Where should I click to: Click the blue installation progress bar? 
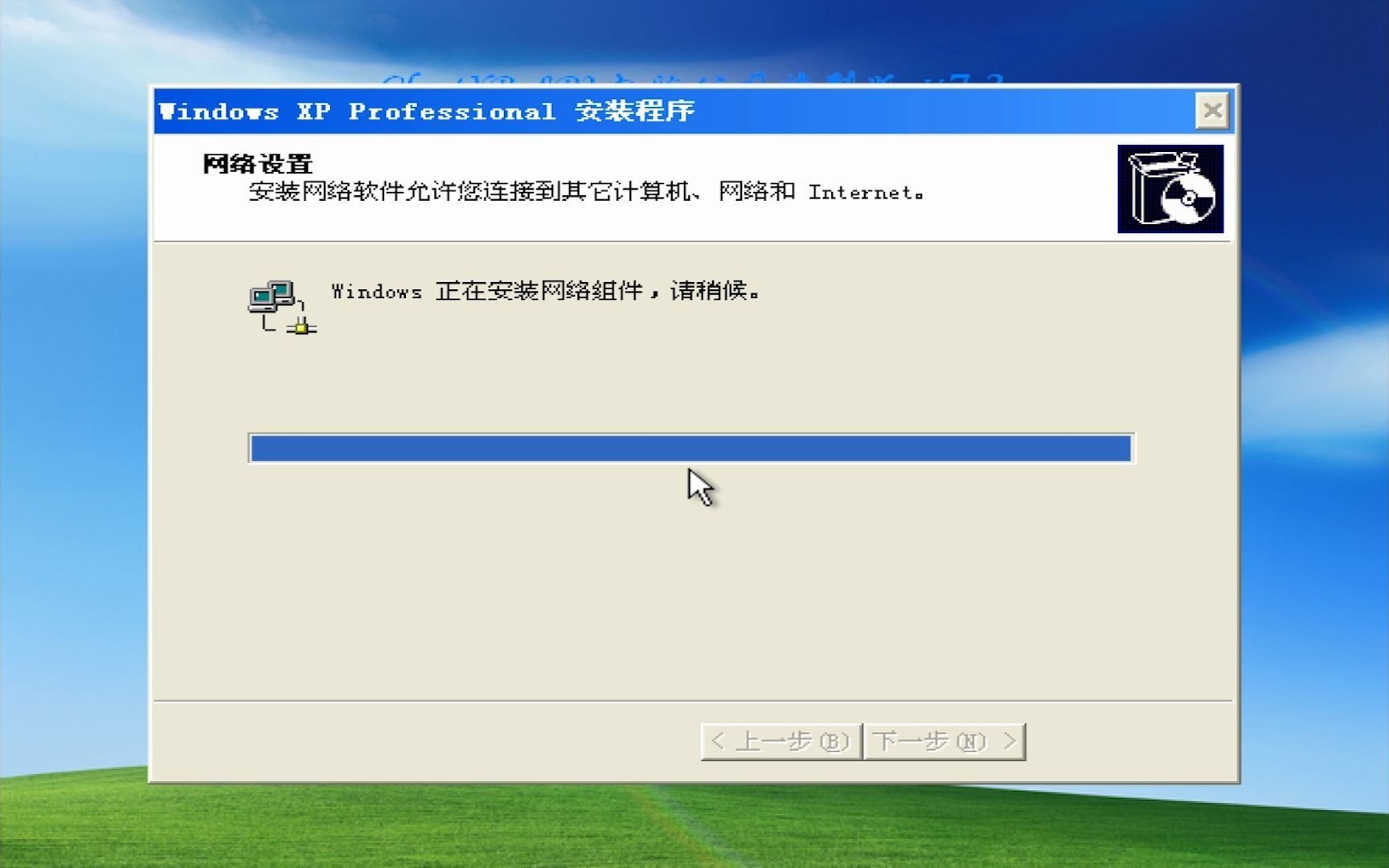(x=691, y=448)
